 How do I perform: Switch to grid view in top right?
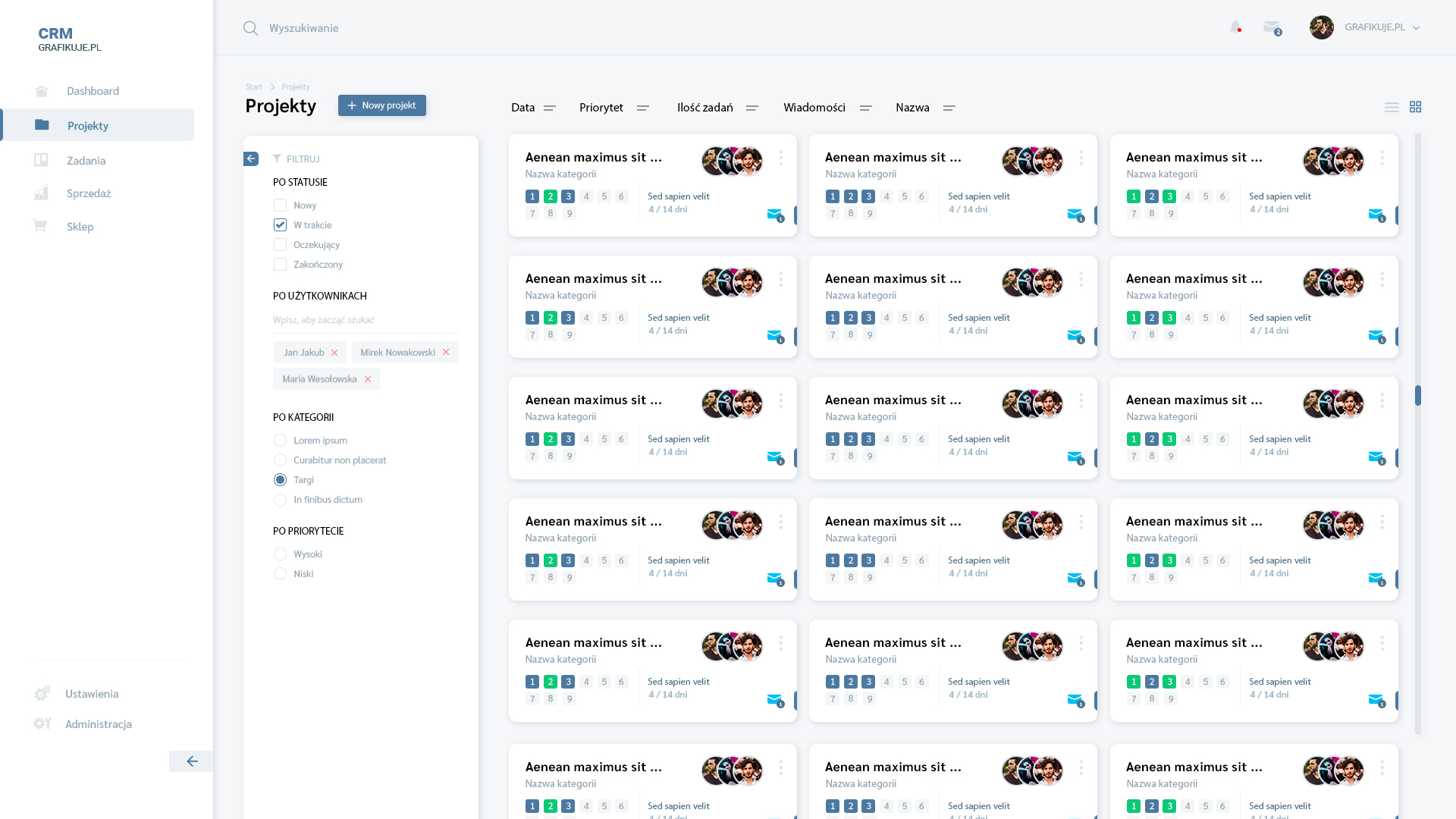(1416, 107)
